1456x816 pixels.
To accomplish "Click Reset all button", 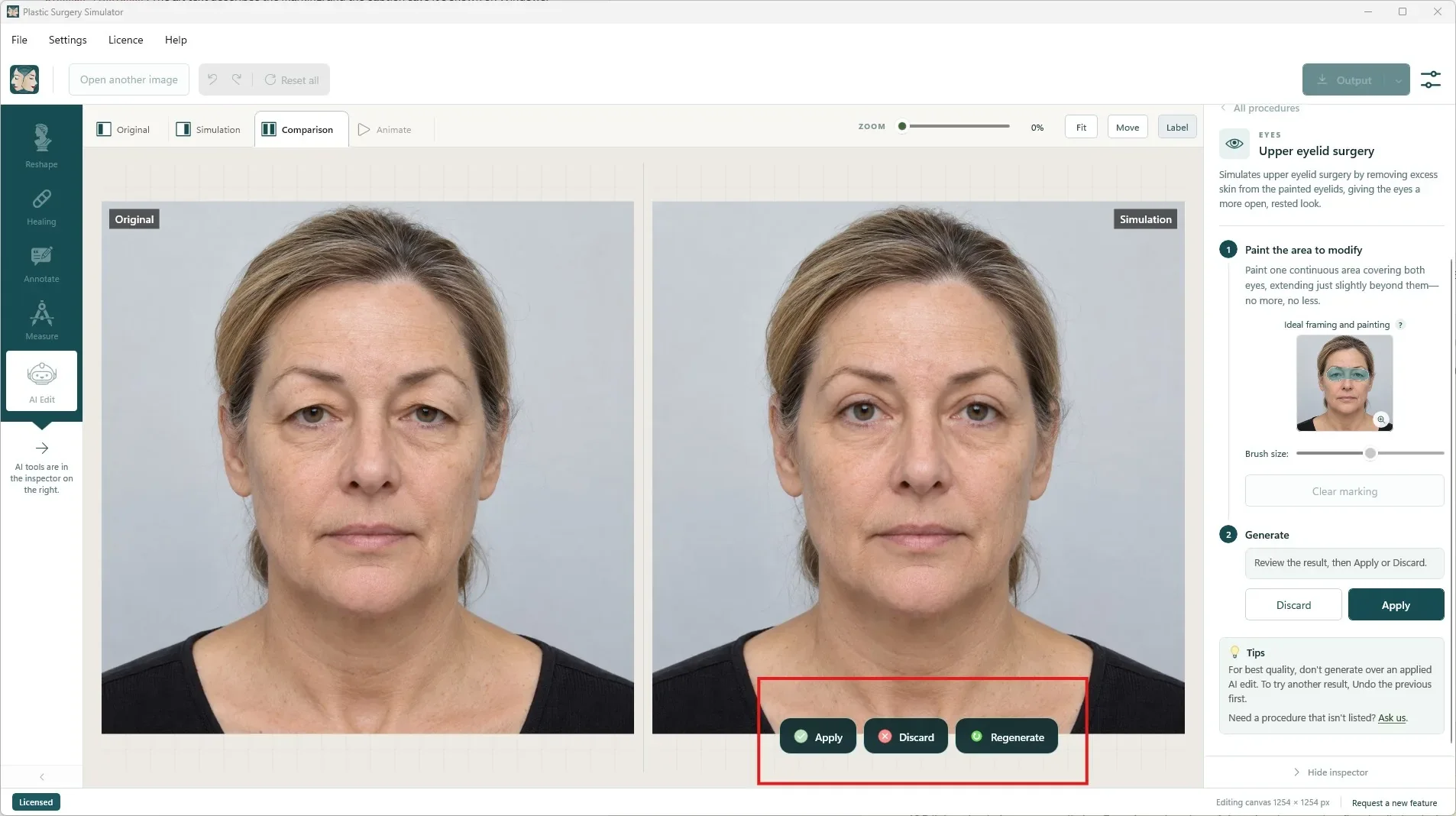I will (x=292, y=79).
